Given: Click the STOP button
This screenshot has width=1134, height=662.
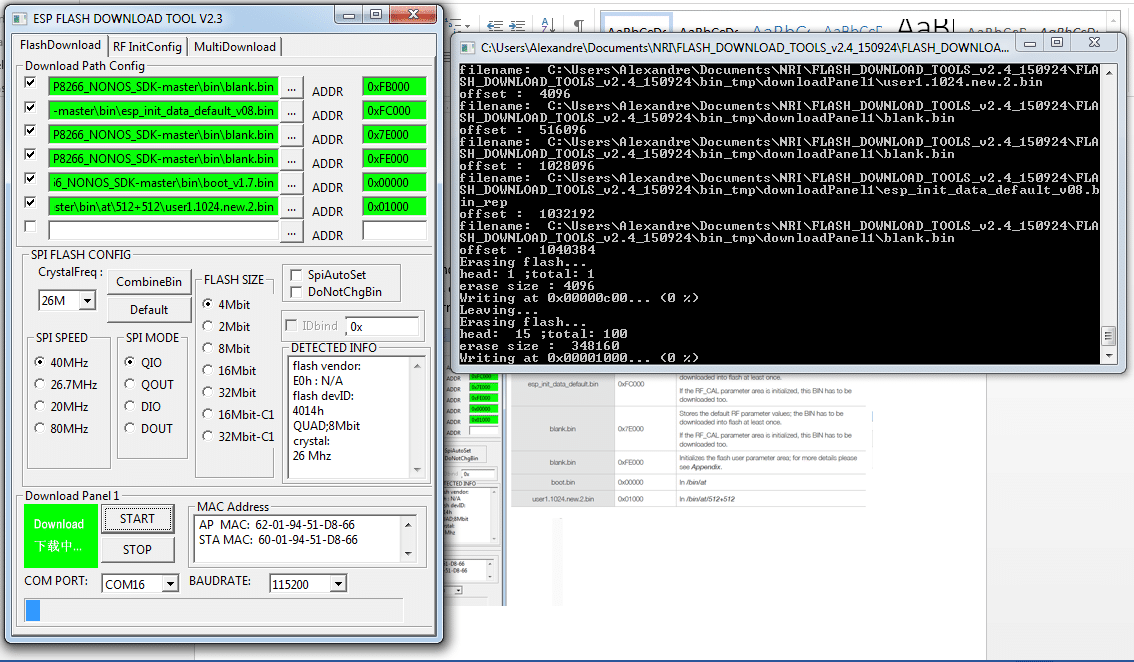Looking at the screenshot, I should (x=137, y=550).
